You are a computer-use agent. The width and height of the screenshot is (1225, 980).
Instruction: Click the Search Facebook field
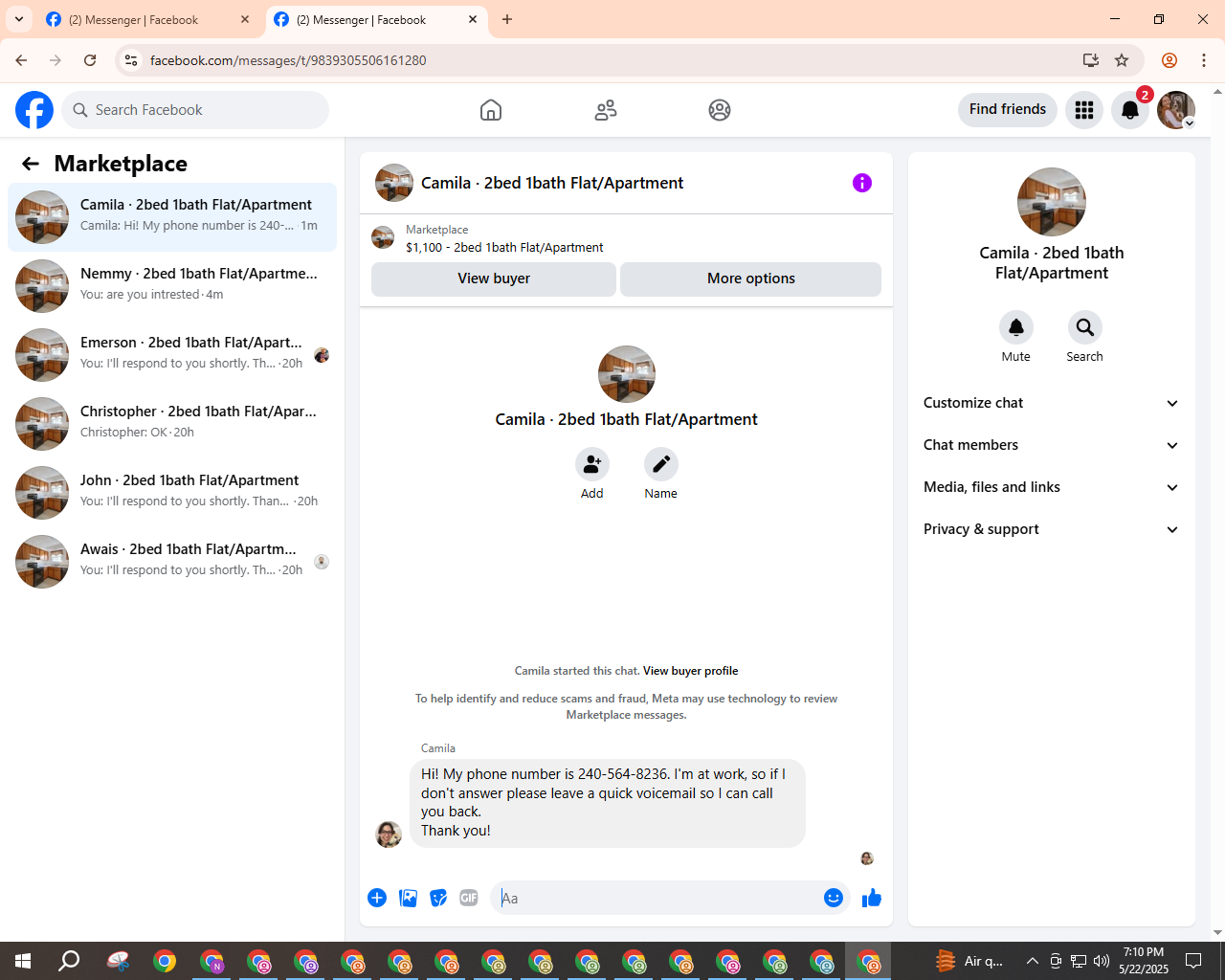coord(195,110)
